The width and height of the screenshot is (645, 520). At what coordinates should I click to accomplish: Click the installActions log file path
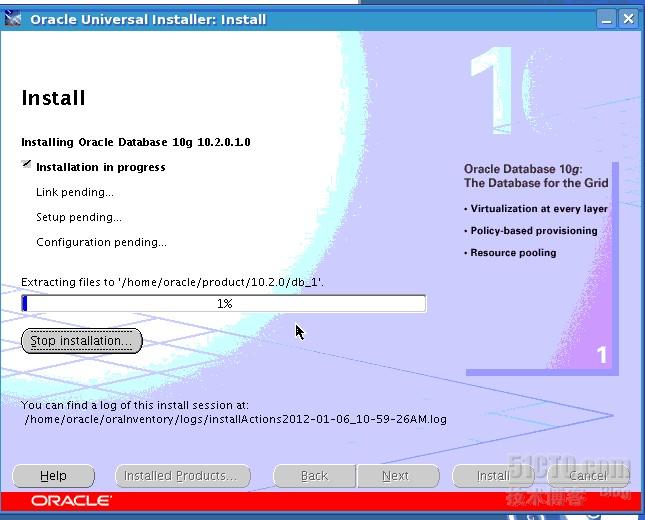pos(236,419)
